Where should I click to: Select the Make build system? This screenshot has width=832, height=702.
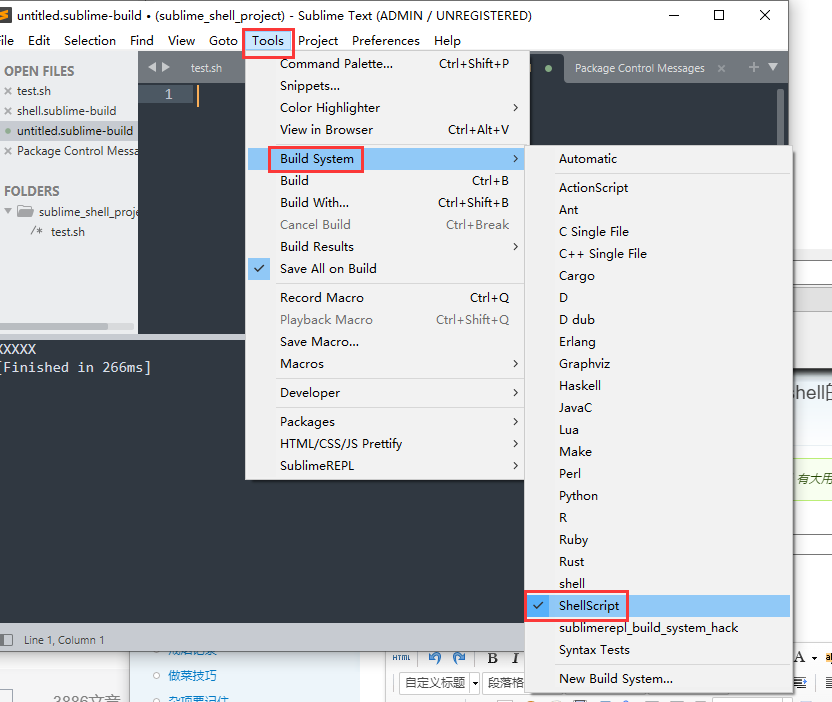pyautogui.click(x=659, y=452)
